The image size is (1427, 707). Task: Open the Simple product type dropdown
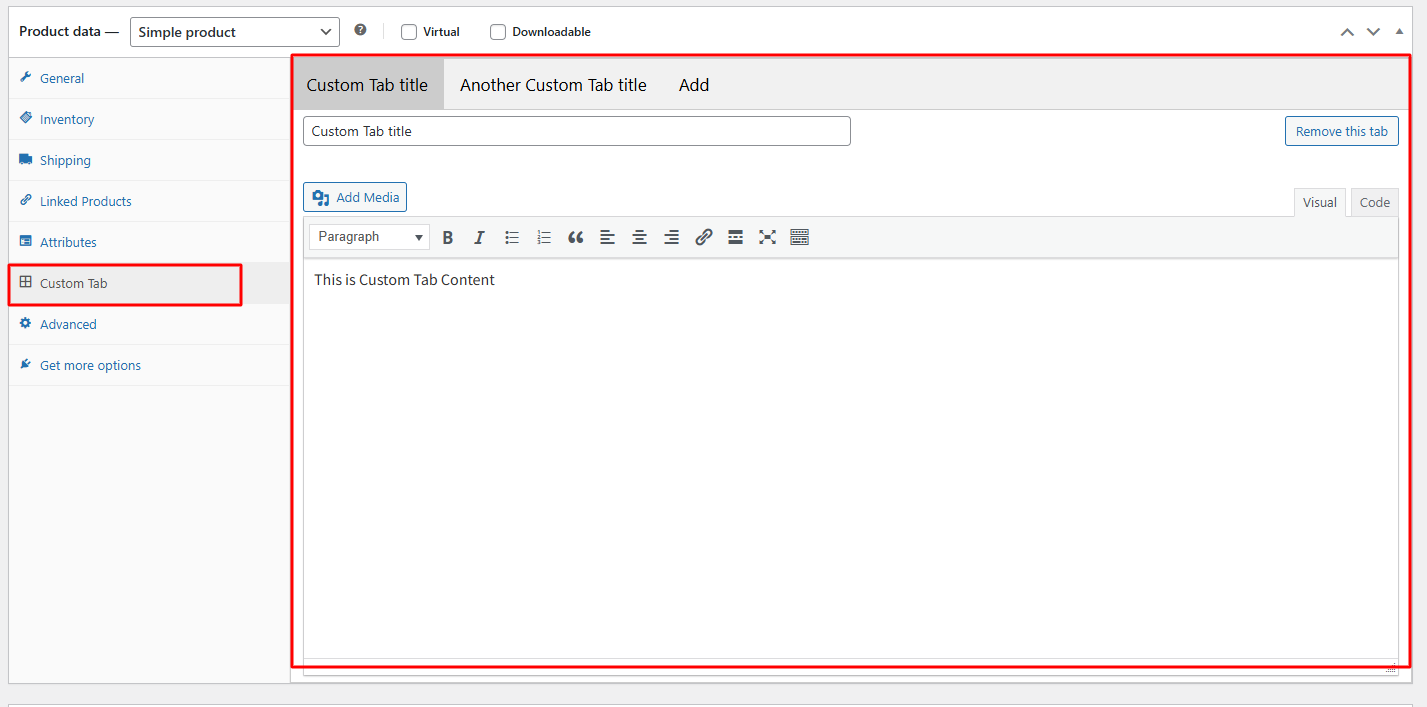point(235,32)
